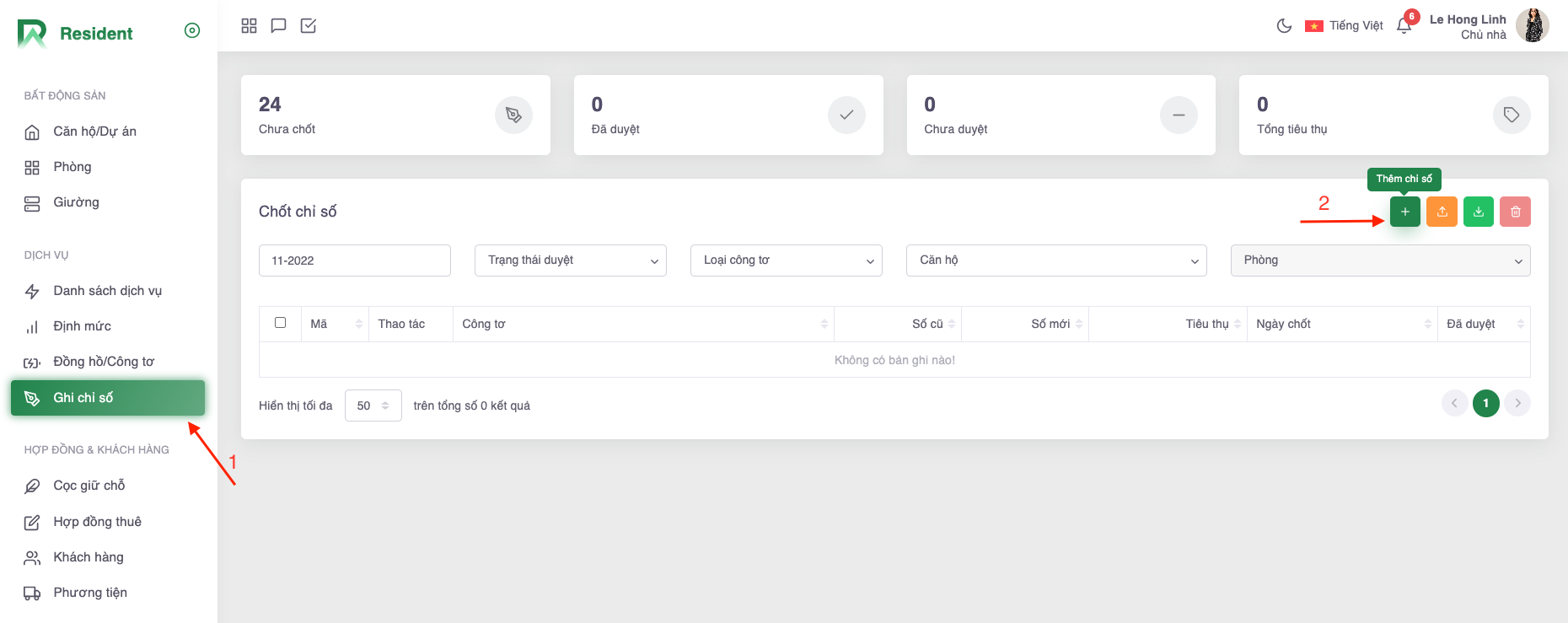Click the red trash delete button
Screen dimensions: 1568x623
point(1515,212)
